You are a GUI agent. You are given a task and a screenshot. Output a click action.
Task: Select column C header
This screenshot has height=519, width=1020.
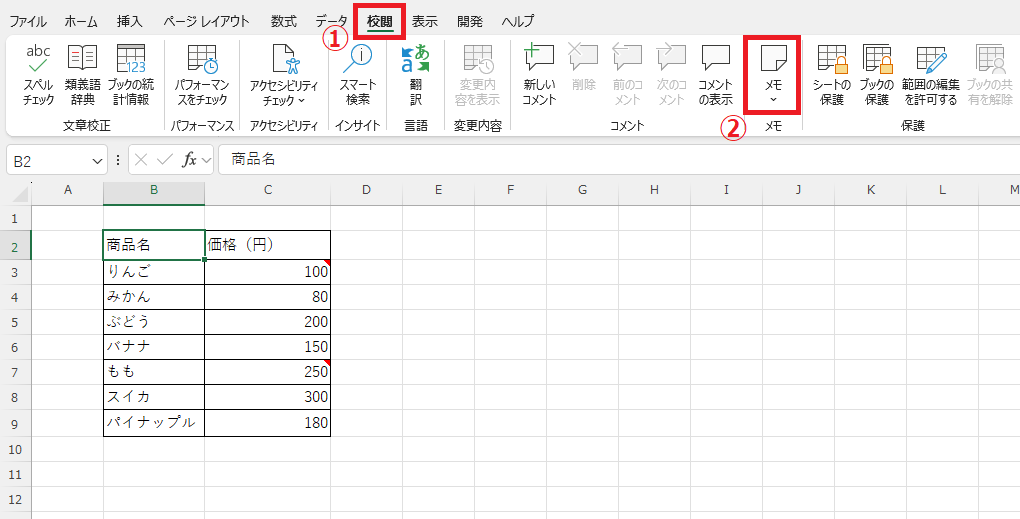coord(267,190)
